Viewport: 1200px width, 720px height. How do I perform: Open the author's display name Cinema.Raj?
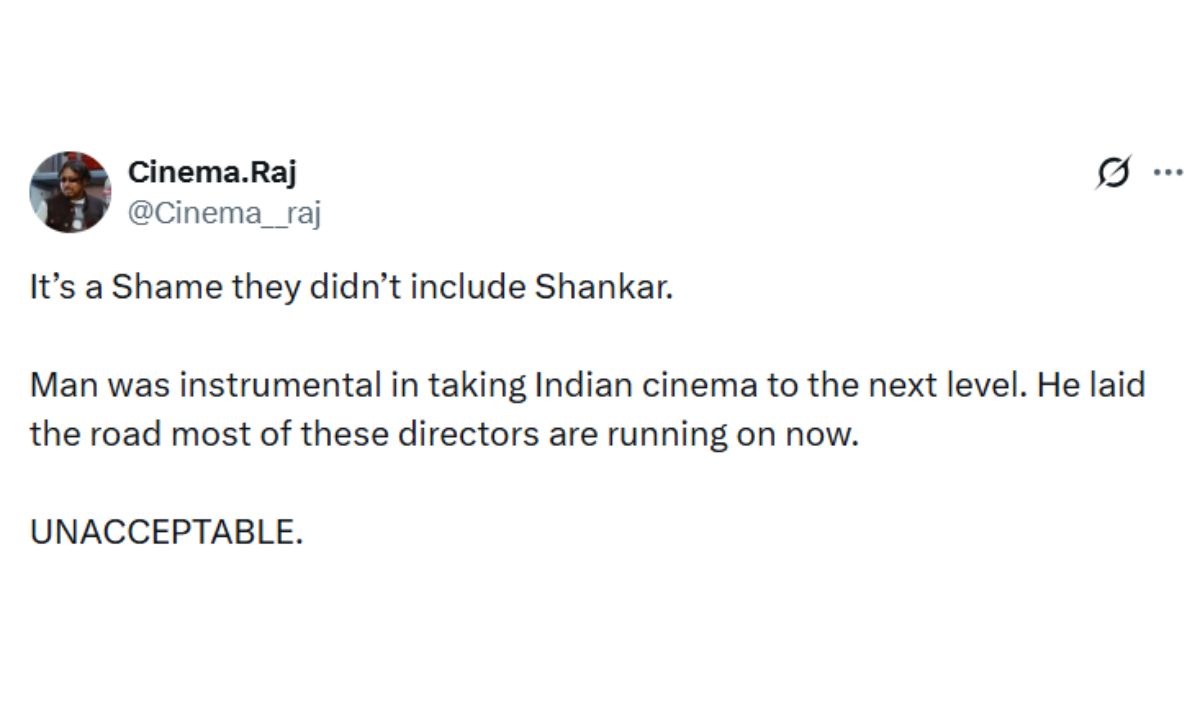pyautogui.click(x=210, y=170)
